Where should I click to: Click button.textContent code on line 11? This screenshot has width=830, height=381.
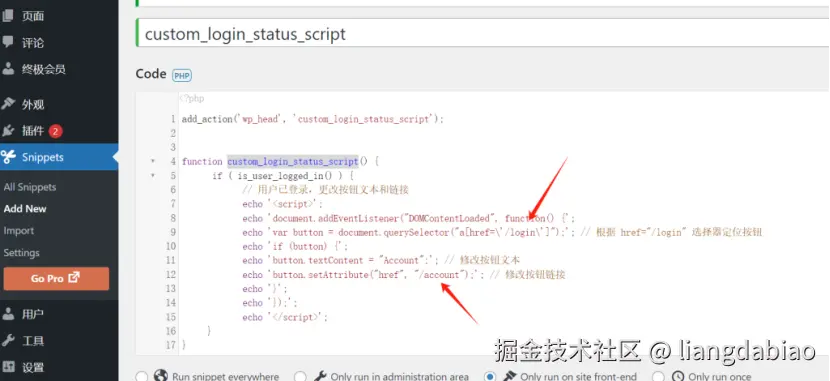tap(340, 260)
